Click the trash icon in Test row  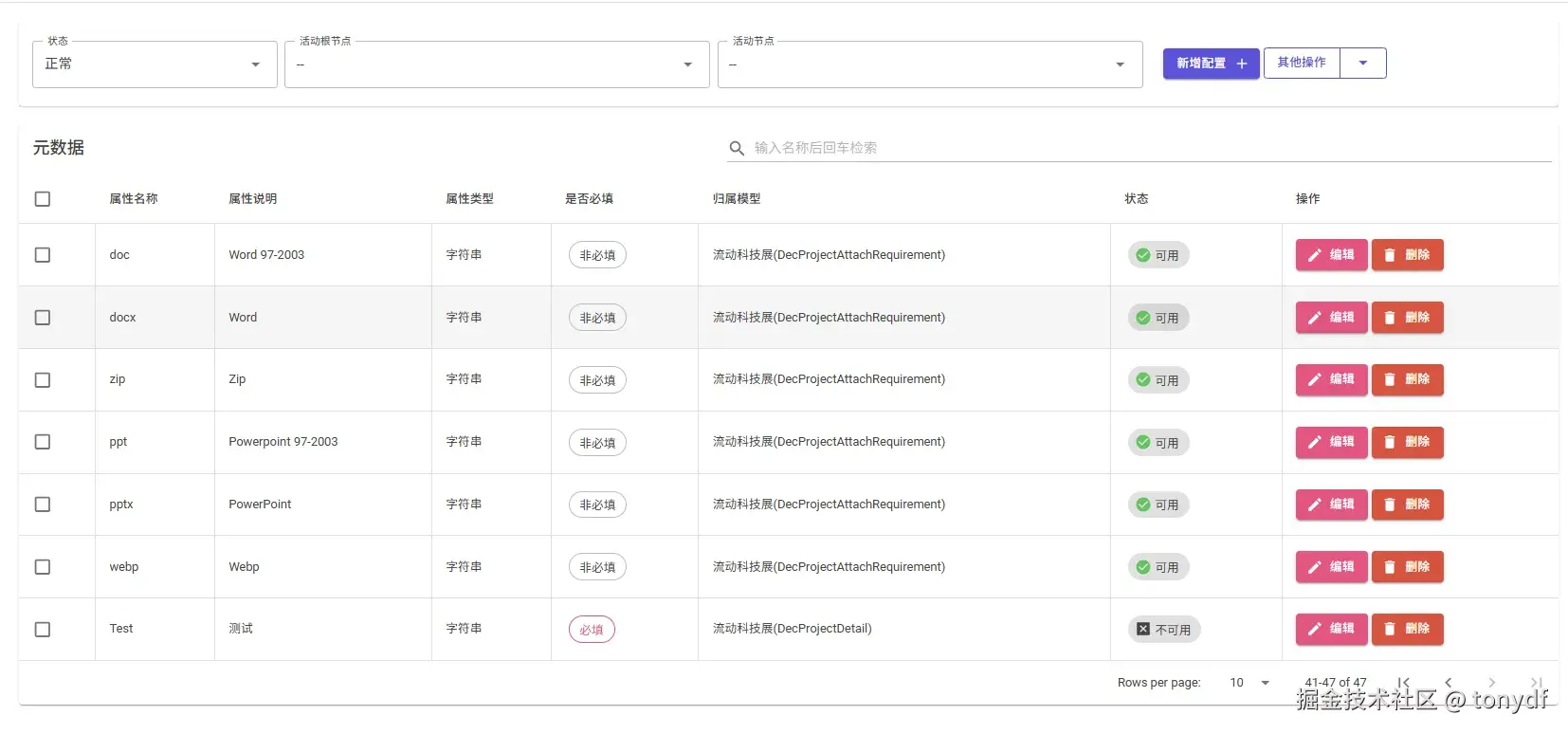(x=1389, y=629)
